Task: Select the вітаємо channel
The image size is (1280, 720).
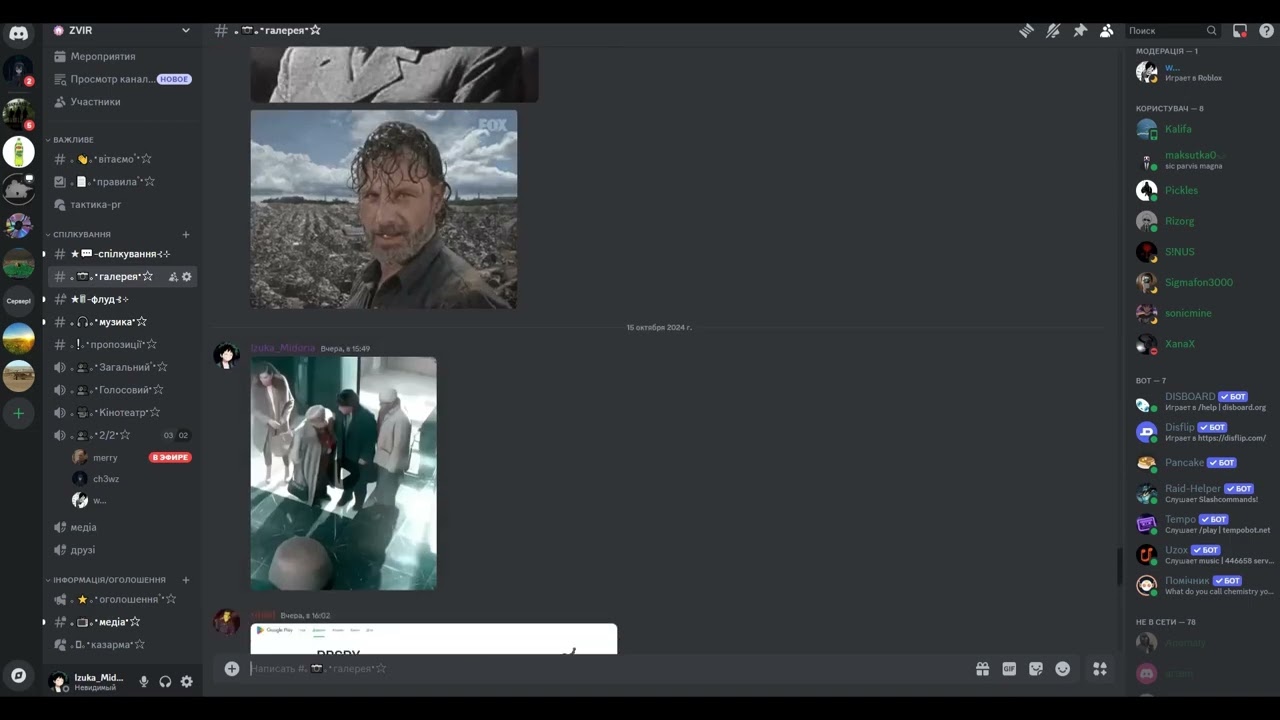Action: pyautogui.click(x=121, y=159)
